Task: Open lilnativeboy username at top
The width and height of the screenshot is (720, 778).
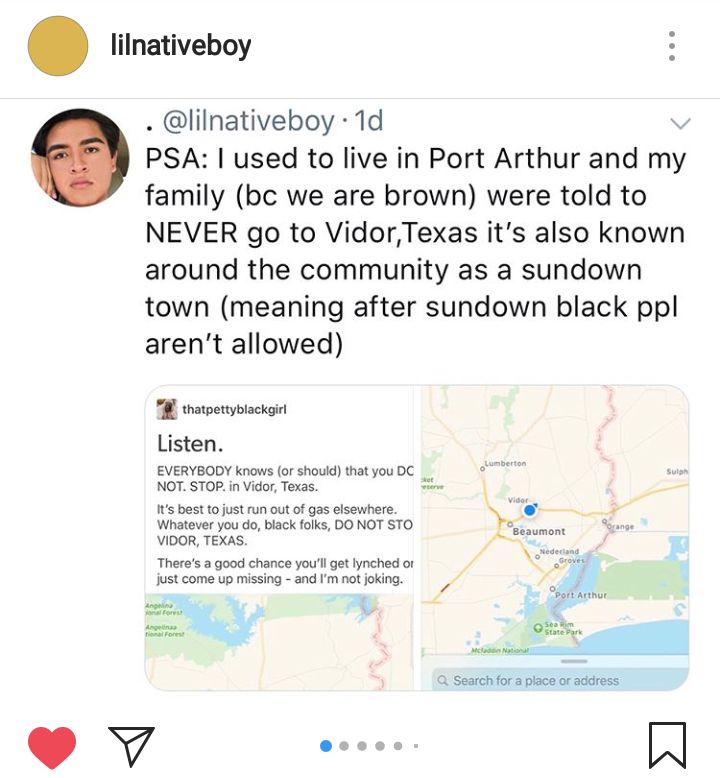Action: (181, 46)
